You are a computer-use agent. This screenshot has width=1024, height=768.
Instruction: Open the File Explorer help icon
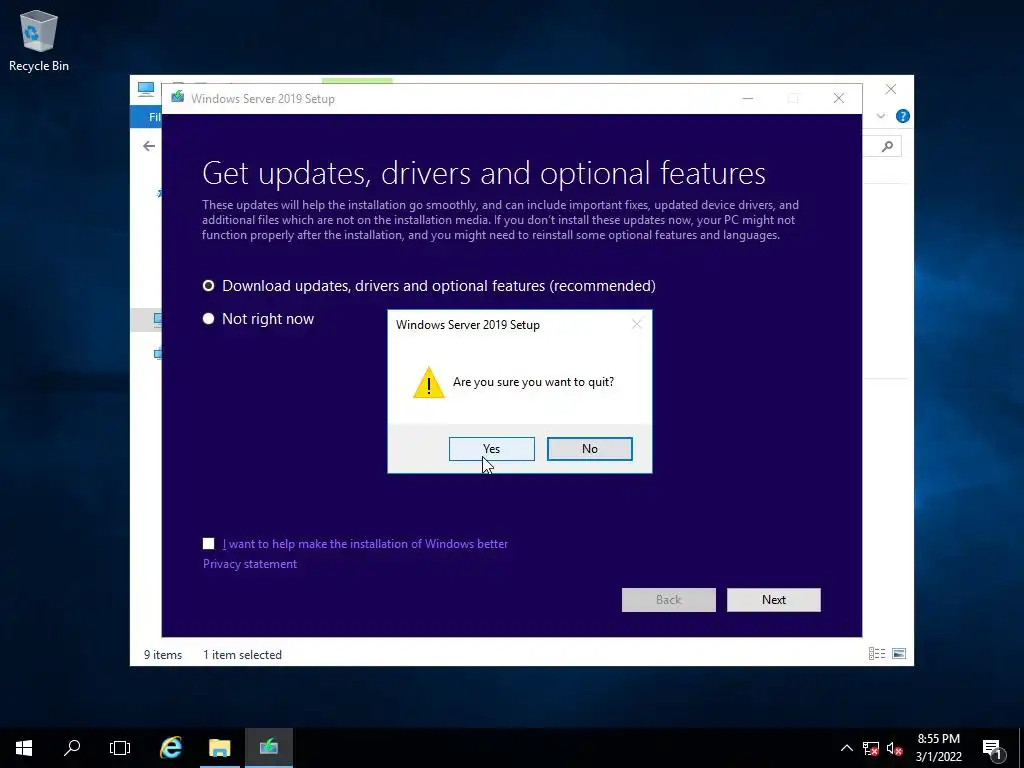click(x=903, y=116)
